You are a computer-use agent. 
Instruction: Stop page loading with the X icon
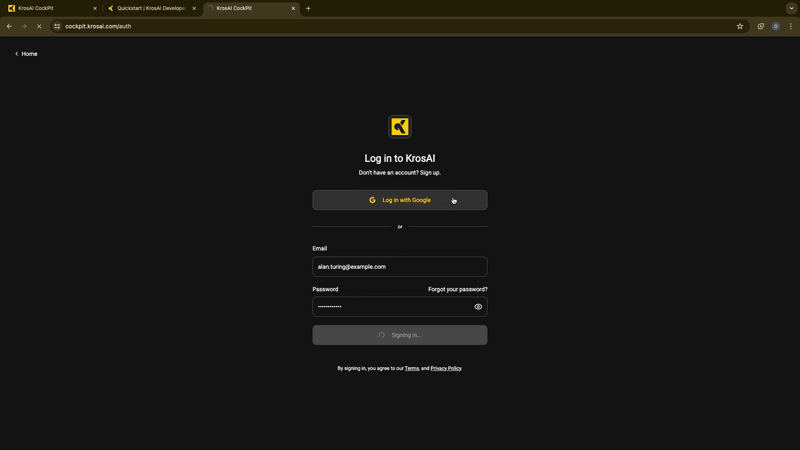[x=38, y=26]
